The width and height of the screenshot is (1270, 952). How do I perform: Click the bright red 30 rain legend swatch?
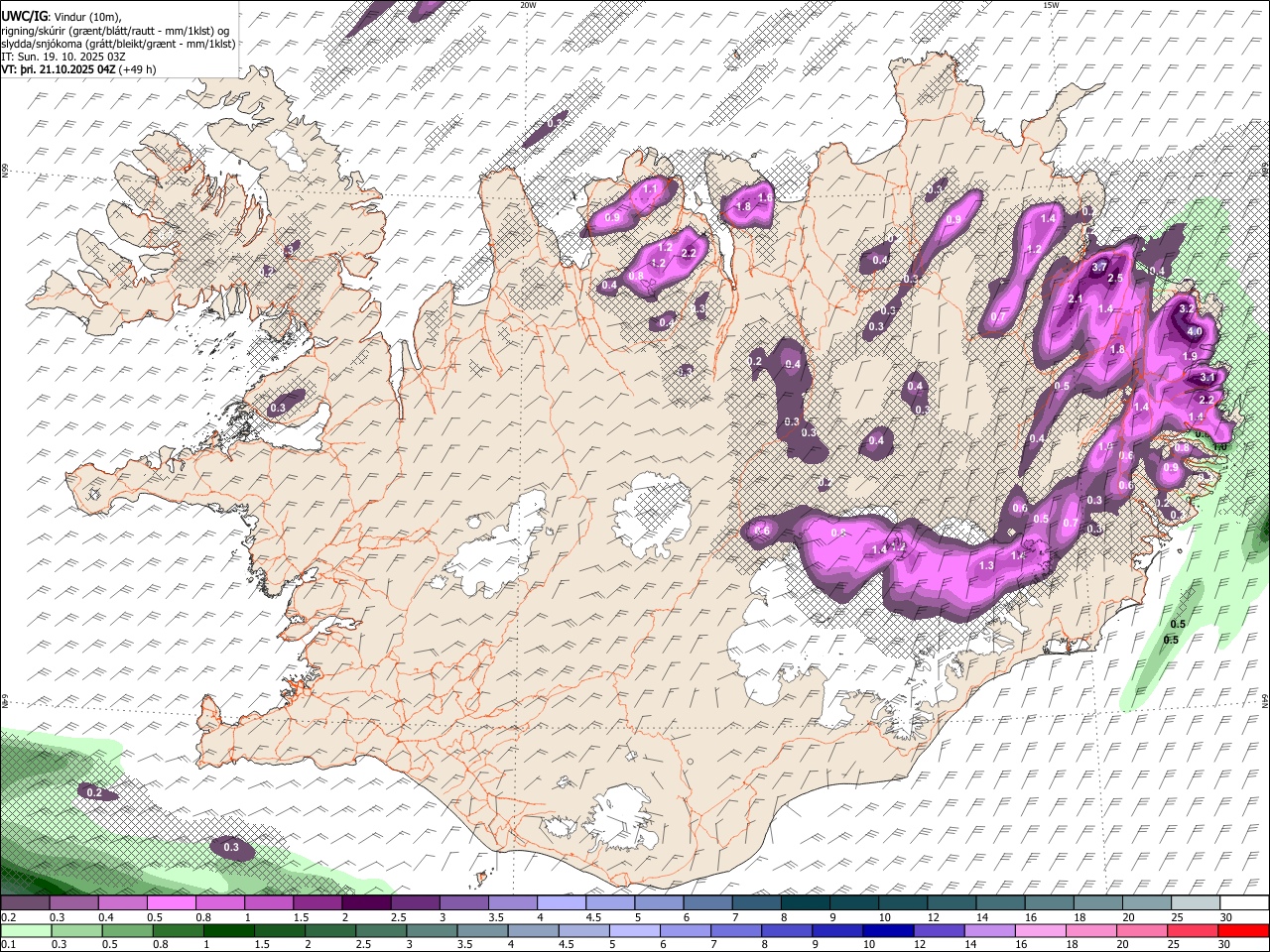(1243, 931)
